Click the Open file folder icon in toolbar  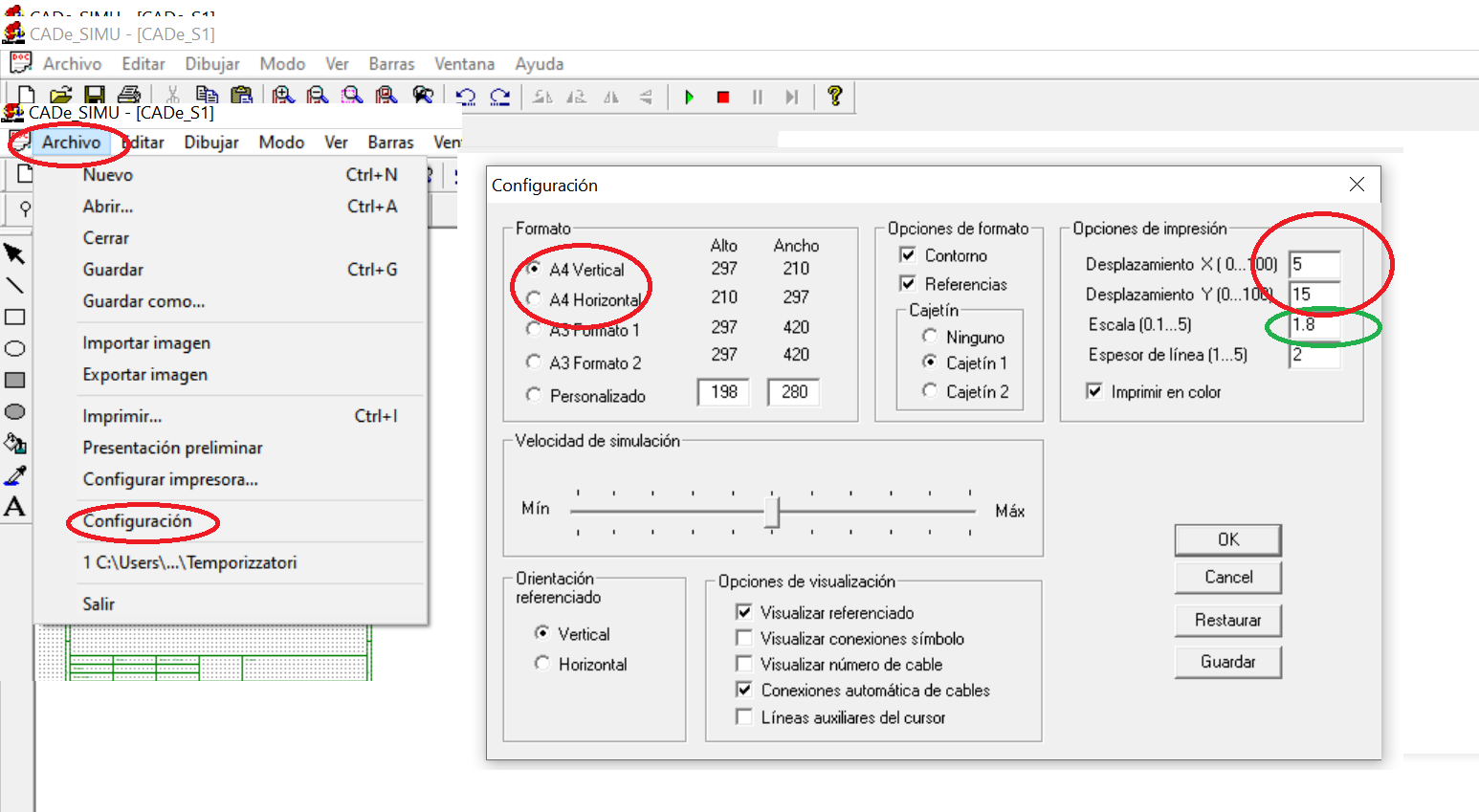(60, 96)
